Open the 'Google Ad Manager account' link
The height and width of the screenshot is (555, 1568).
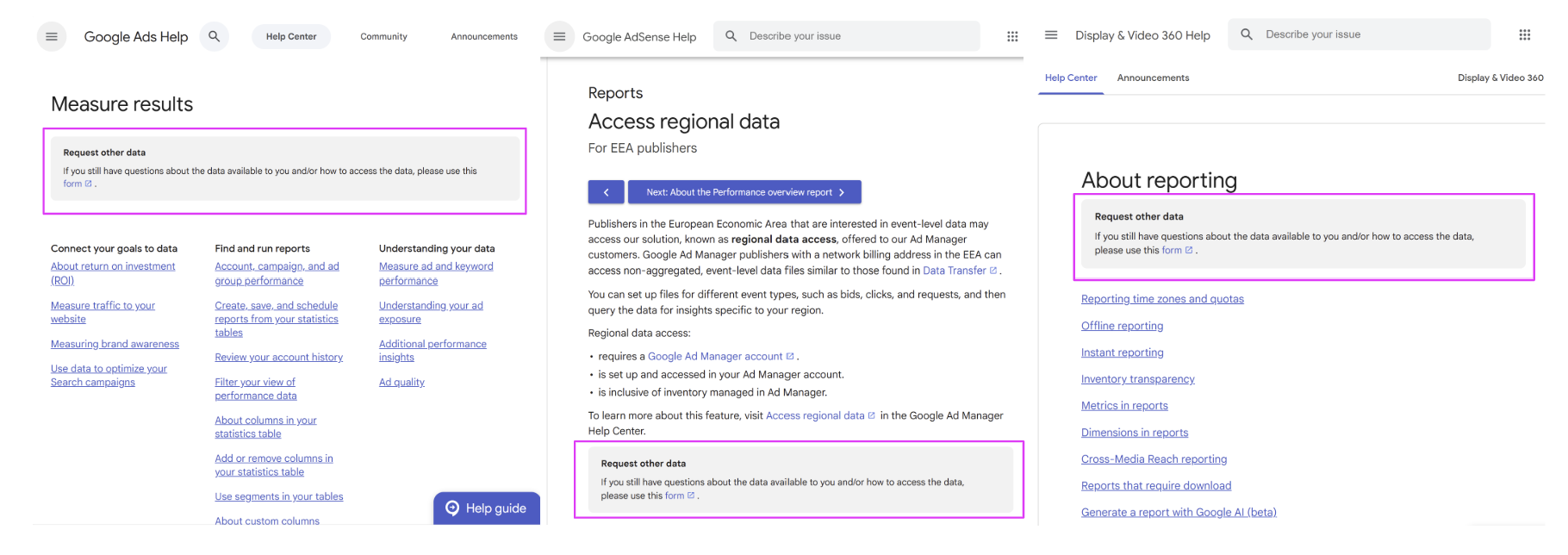click(x=720, y=356)
